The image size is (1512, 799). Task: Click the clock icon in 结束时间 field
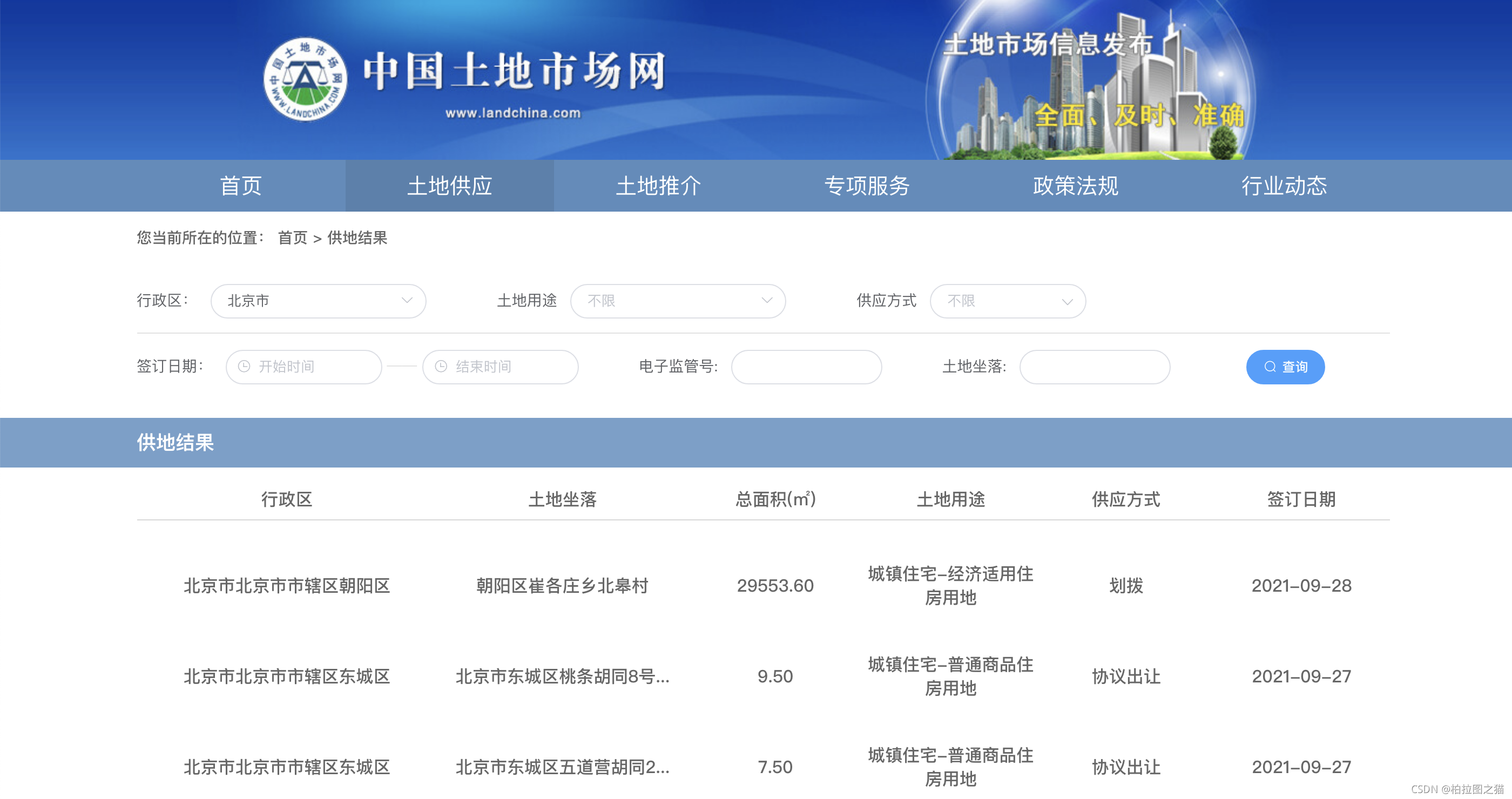click(441, 367)
